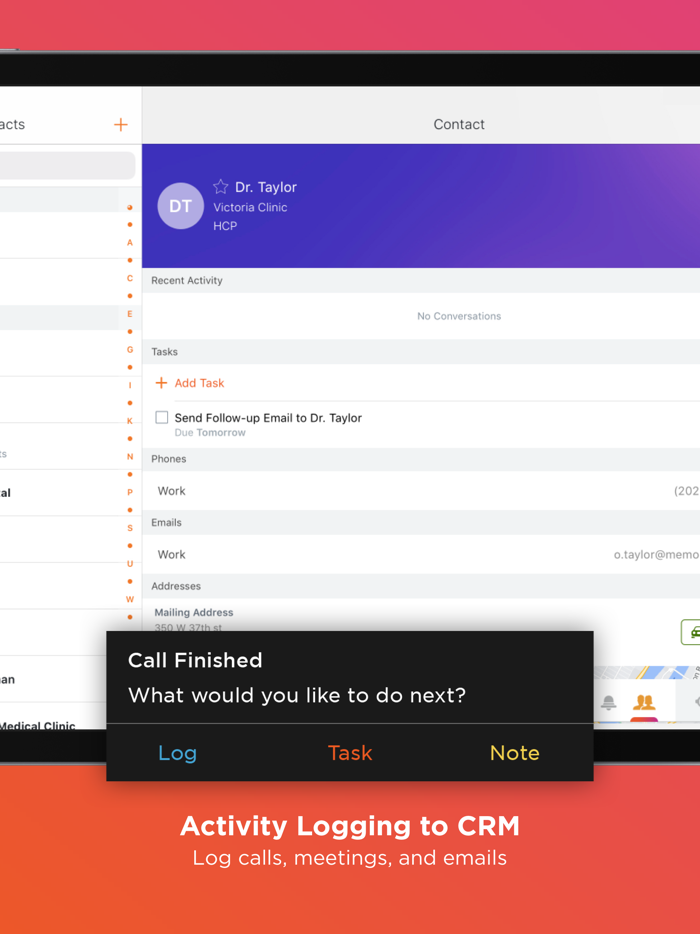The width and height of the screenshot is (700, 934).
Task: Click the Dr. Taylor name in header
Action: (266, 187)
